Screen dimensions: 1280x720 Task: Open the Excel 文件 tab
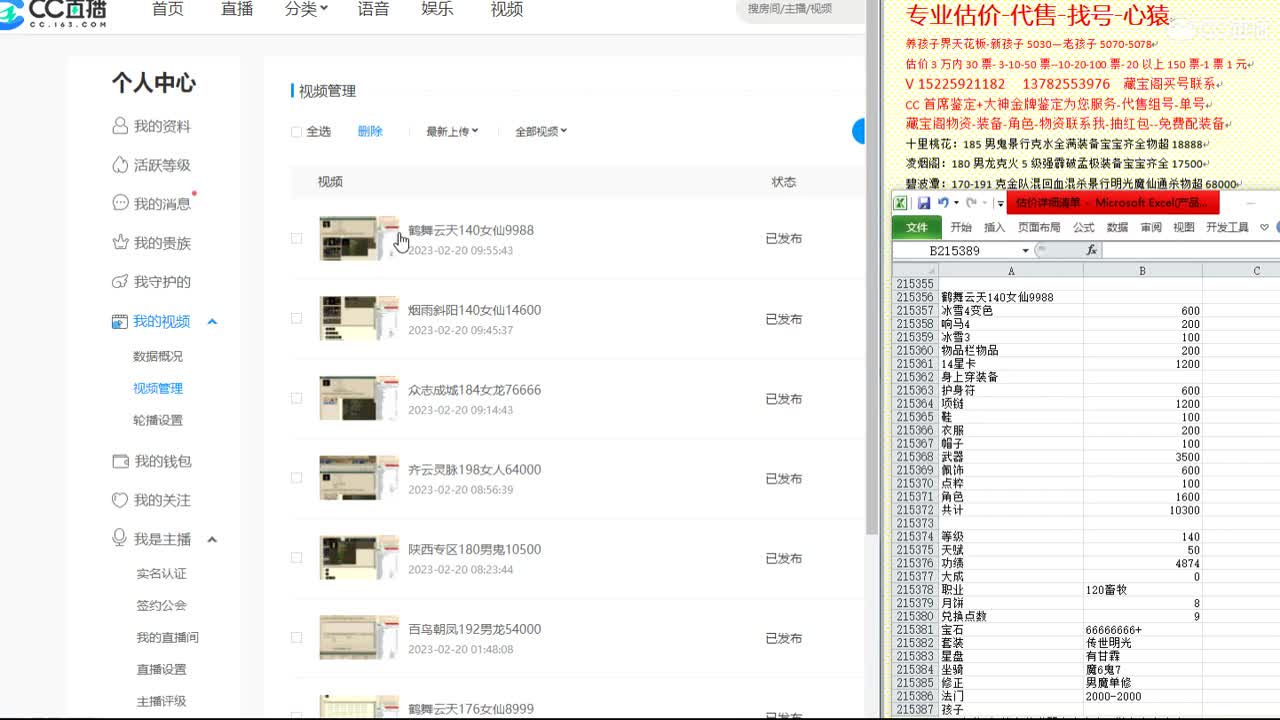point(917,227)
